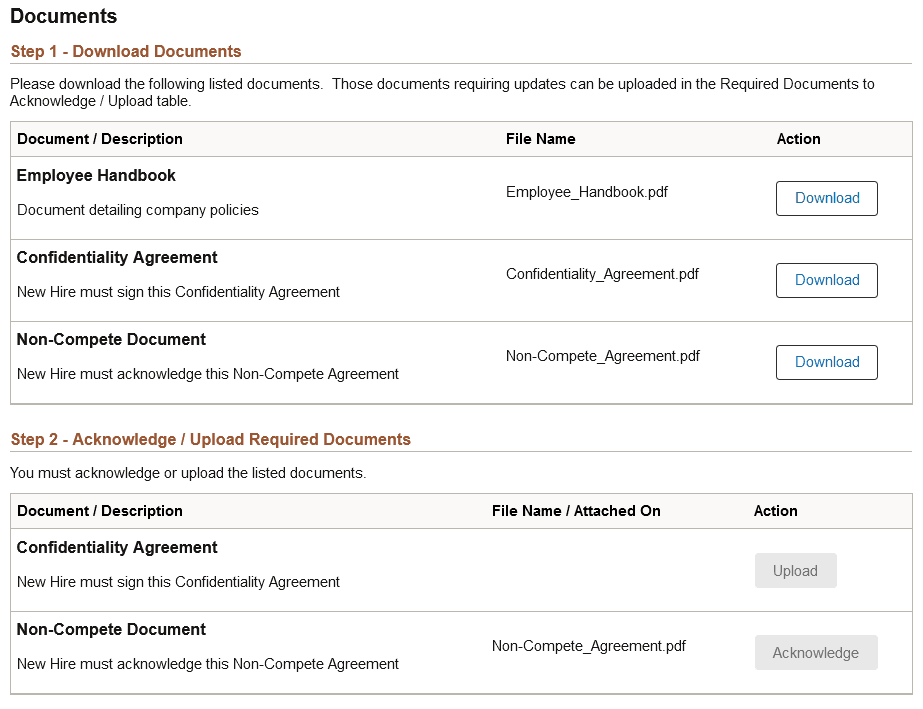Select the Employee Handbook row title
The width and height of the screenshot is (923, 709).
[x=96, y=175]
